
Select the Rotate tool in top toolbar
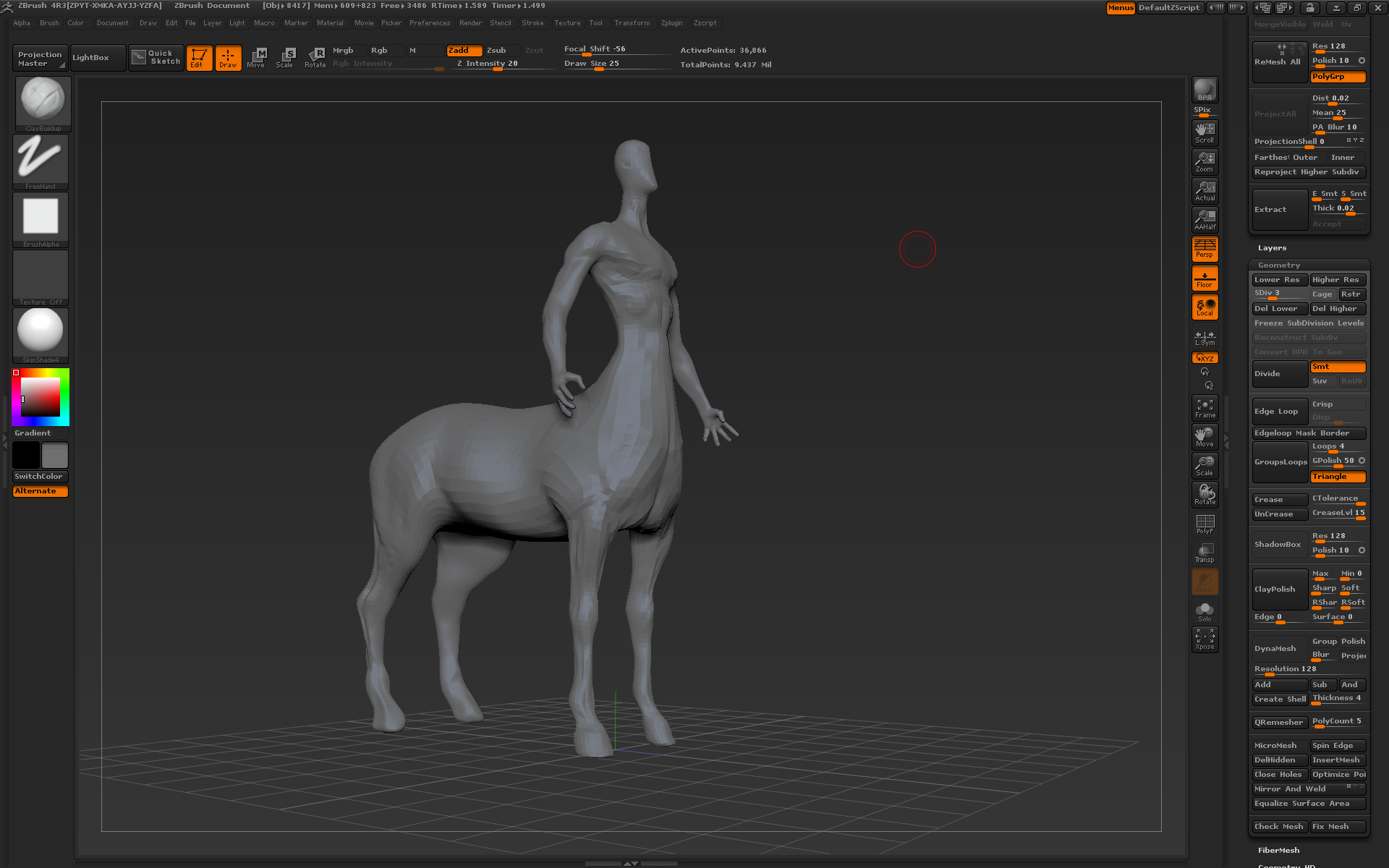point(315,57)
